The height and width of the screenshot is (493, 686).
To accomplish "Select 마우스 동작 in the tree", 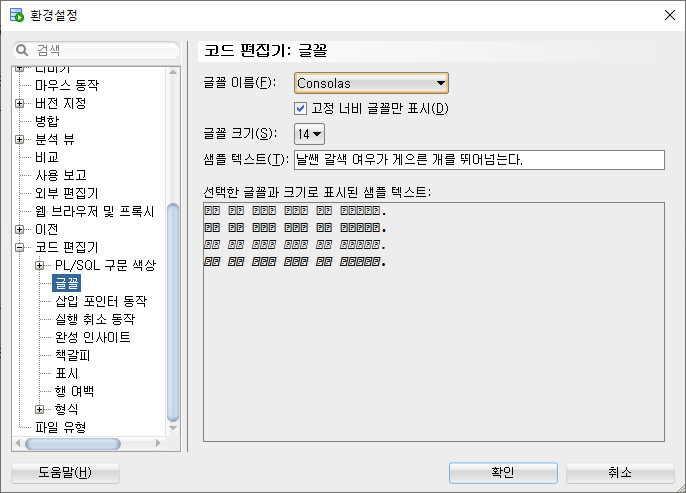I will (67, 85).
